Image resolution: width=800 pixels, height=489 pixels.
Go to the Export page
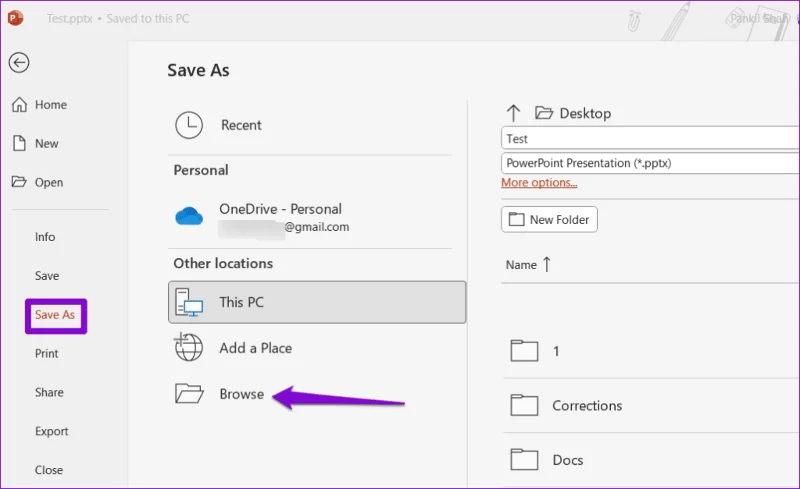click(52, 431)
